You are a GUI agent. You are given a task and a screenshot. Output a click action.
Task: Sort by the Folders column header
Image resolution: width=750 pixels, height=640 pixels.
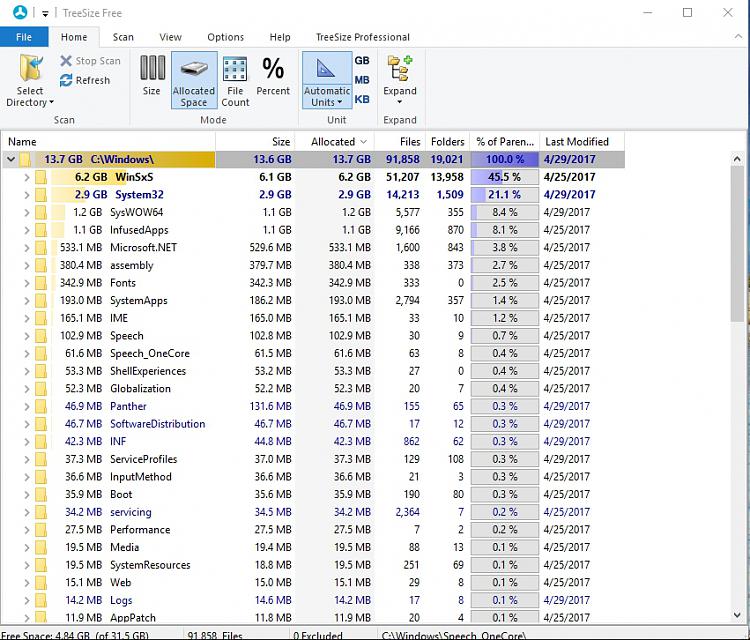point(447,142)
